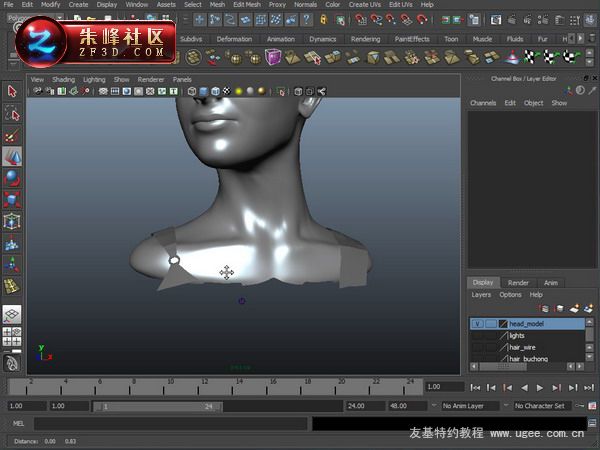Create a new empty layer icon

point(574,308)
